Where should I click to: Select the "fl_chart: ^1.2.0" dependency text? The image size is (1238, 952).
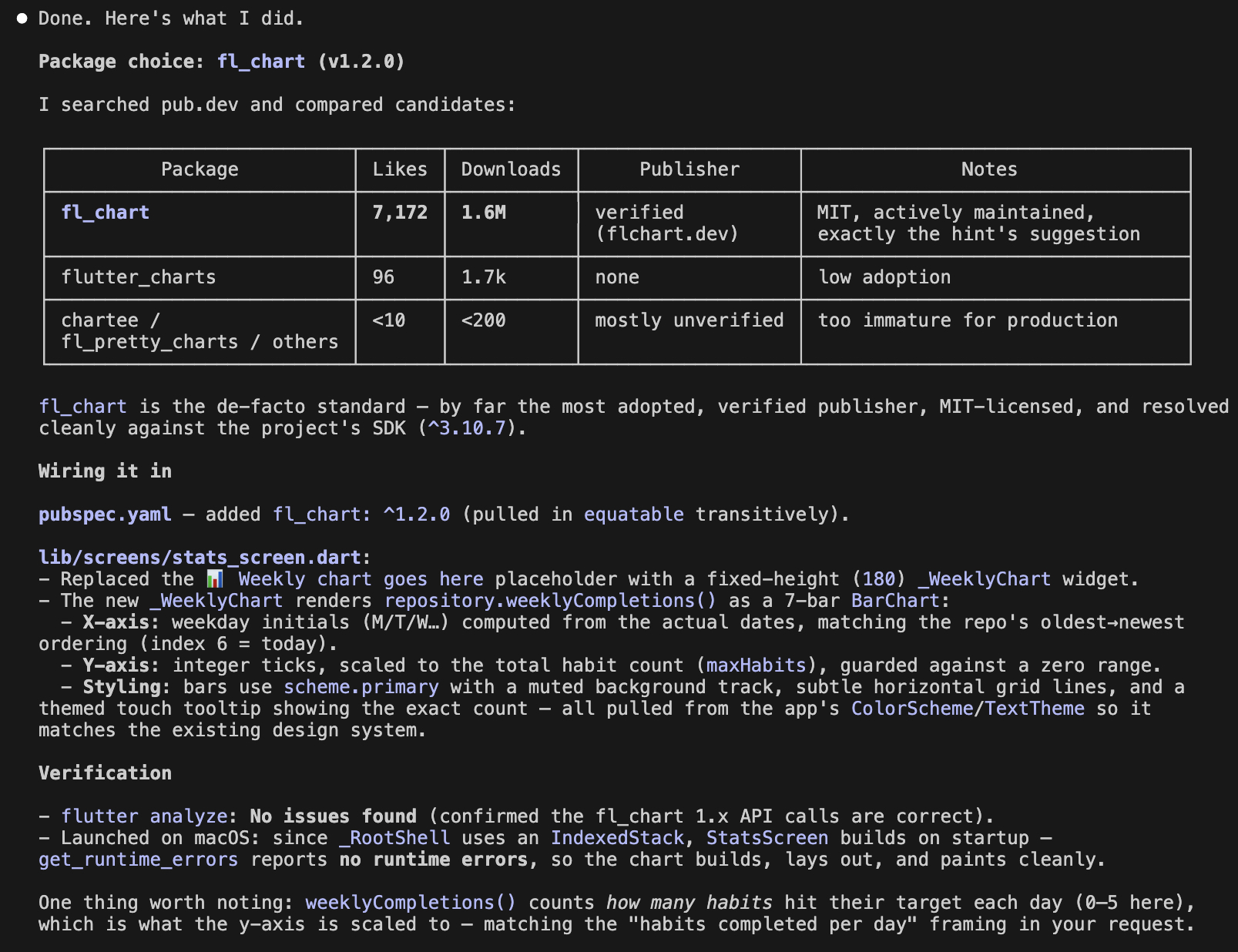(361, 515)
